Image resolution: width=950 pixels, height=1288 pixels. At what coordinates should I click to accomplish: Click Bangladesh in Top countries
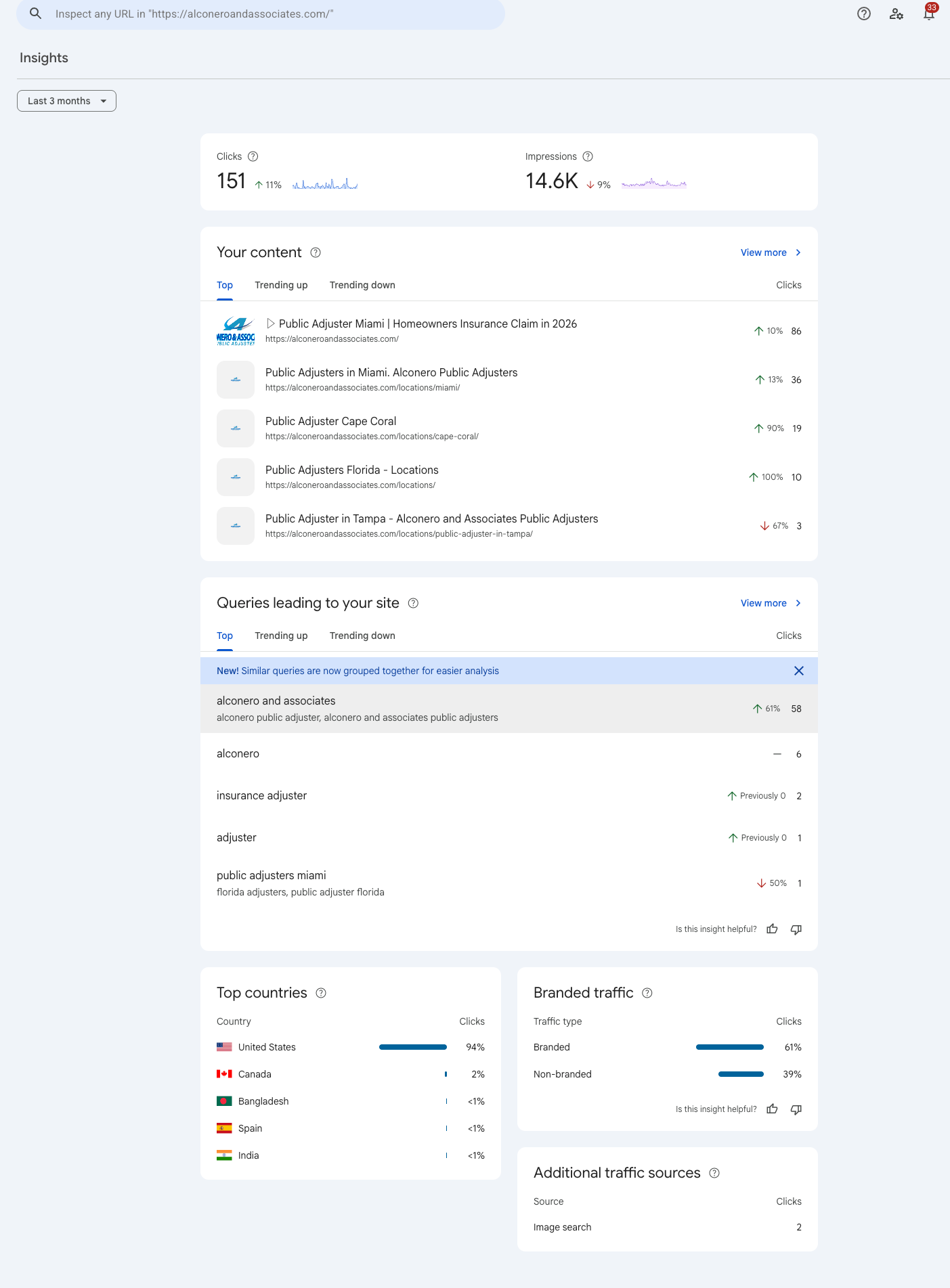pos(351,1101)
